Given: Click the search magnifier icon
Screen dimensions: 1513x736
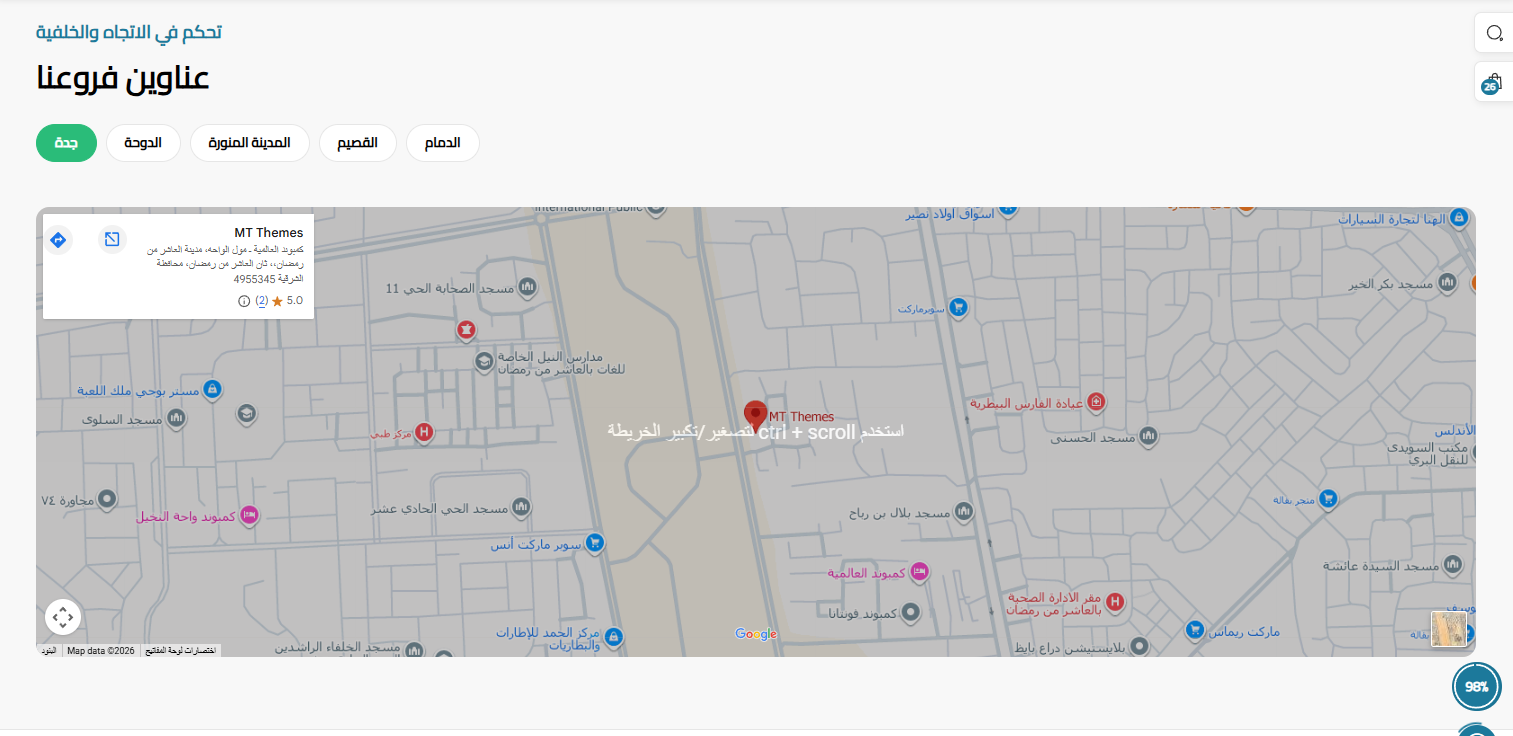Looking at the screenshot, I should [1494, 33].
